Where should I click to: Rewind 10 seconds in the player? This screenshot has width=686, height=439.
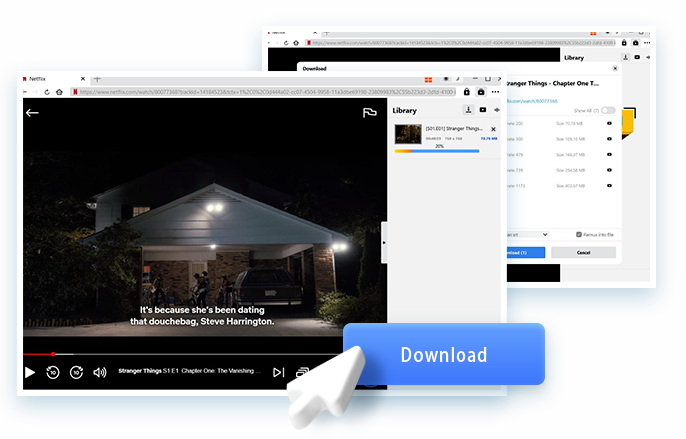(x=53, y=372)
